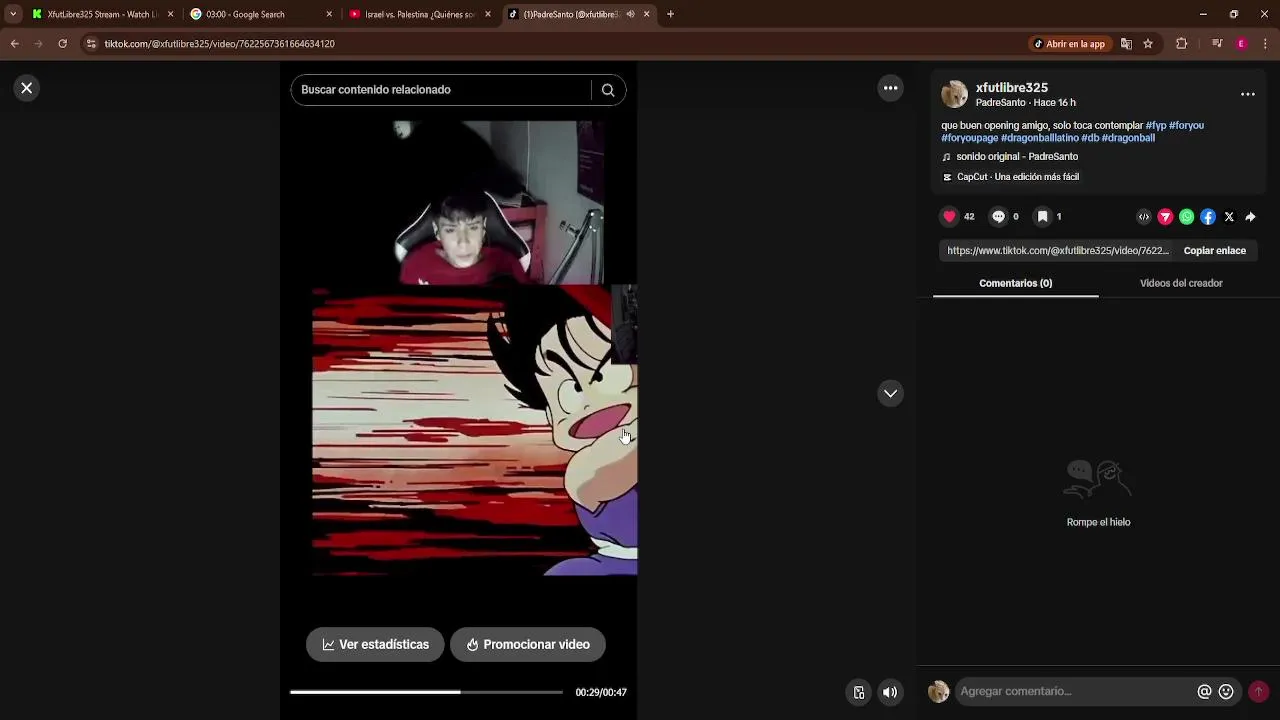The width and height of the screenshot is (1280, 720).
Task: Go forward in browser history
Action: [38, 44]
